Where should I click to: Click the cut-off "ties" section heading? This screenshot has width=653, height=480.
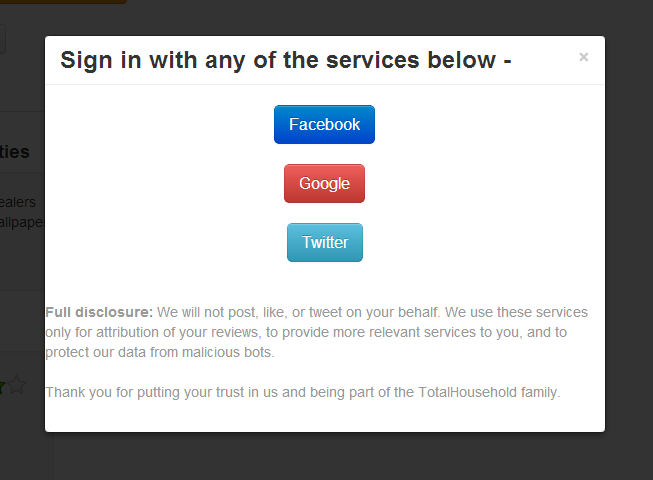(16, 152)
